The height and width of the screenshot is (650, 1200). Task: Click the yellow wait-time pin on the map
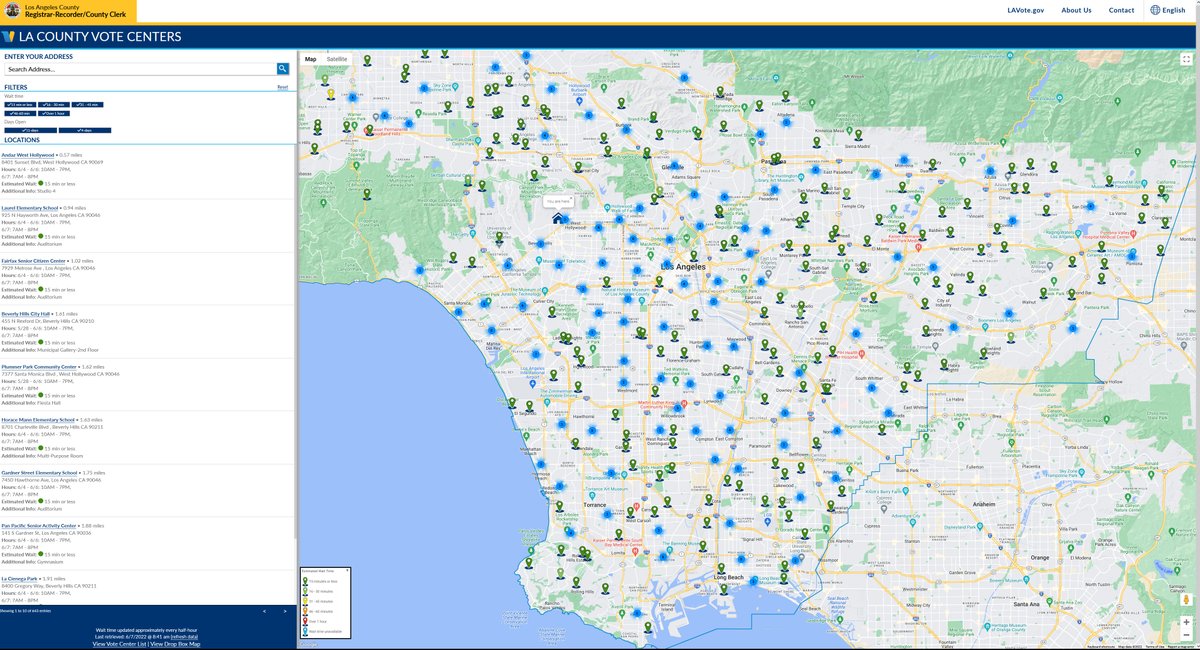330,95
